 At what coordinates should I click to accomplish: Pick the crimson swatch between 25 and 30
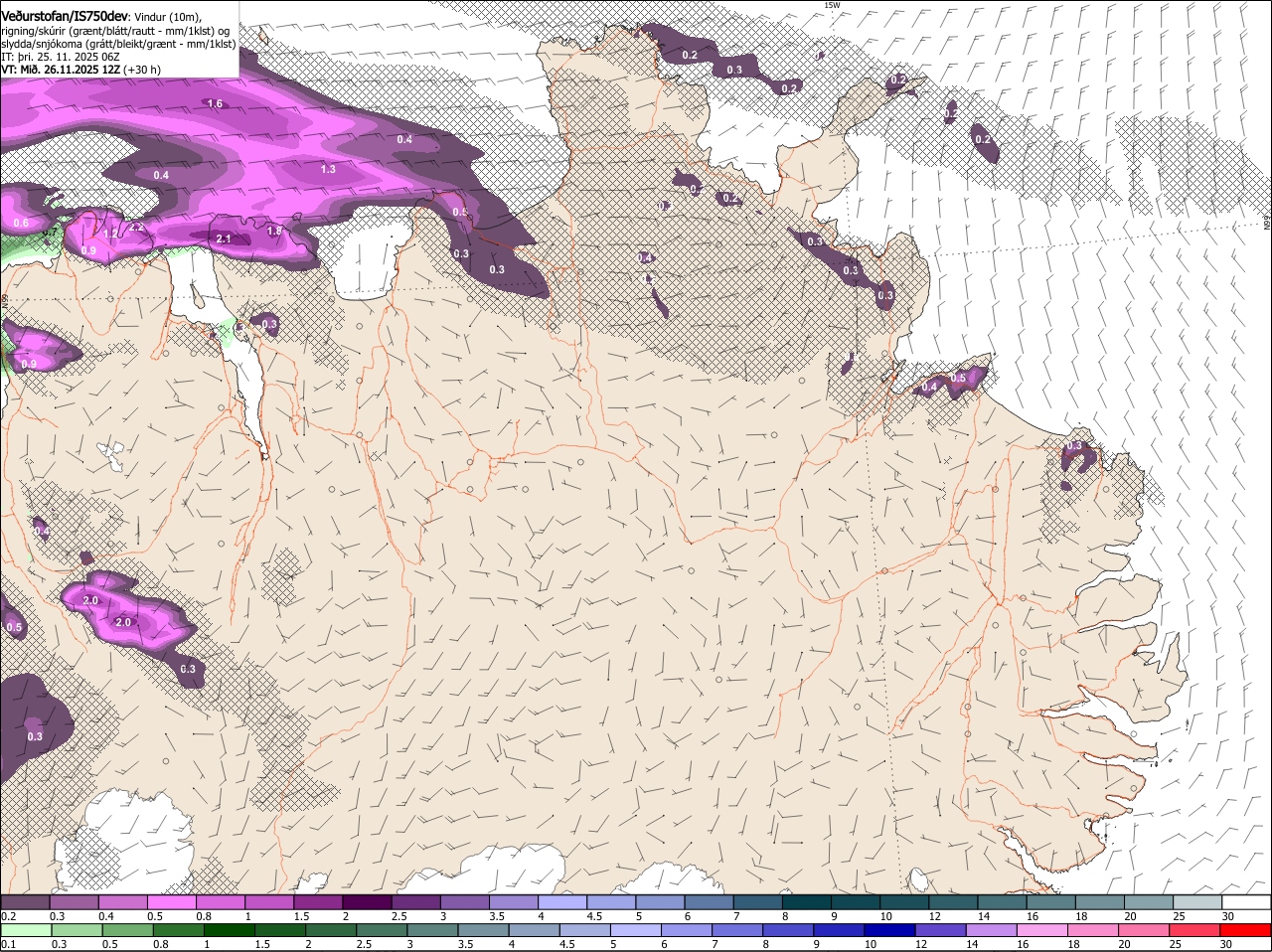click(1195, 930)
